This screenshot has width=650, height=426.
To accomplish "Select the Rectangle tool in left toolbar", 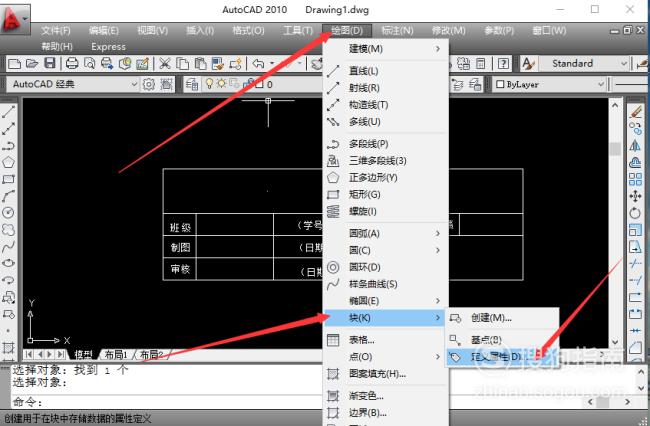I will pos(8,179).
